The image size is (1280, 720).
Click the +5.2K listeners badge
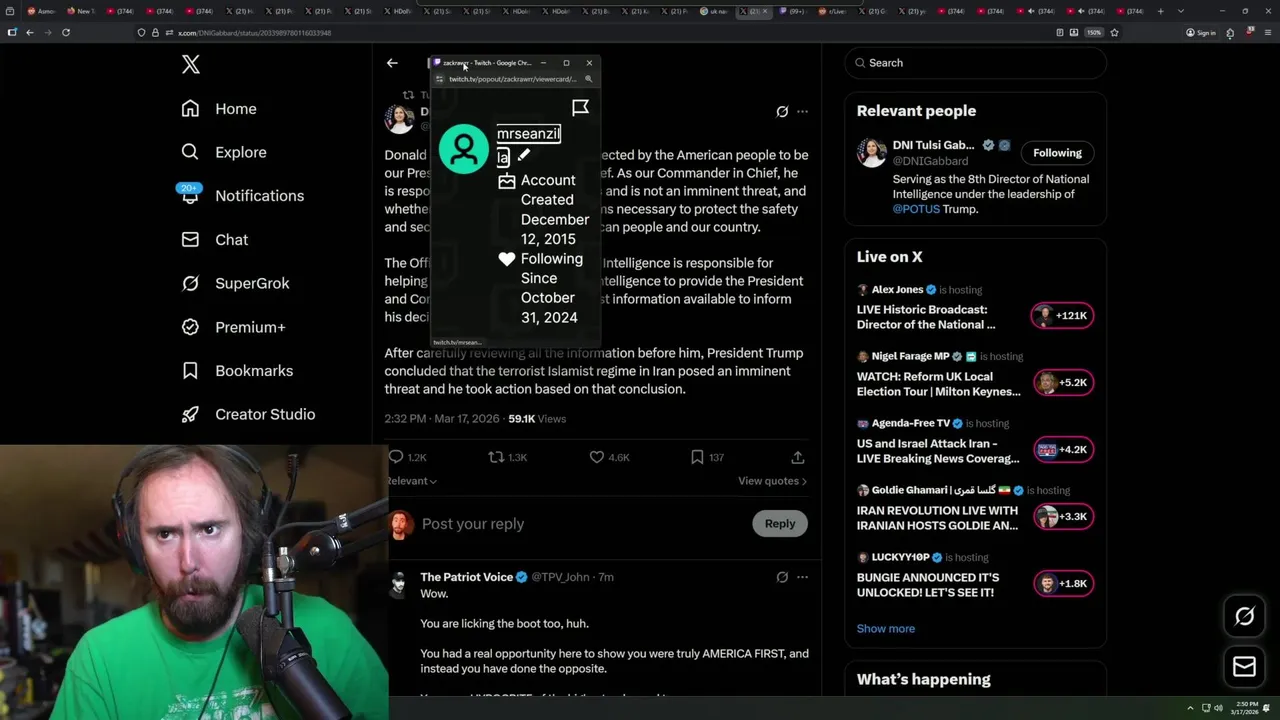pyautogui.click(x=1062, y=383)
